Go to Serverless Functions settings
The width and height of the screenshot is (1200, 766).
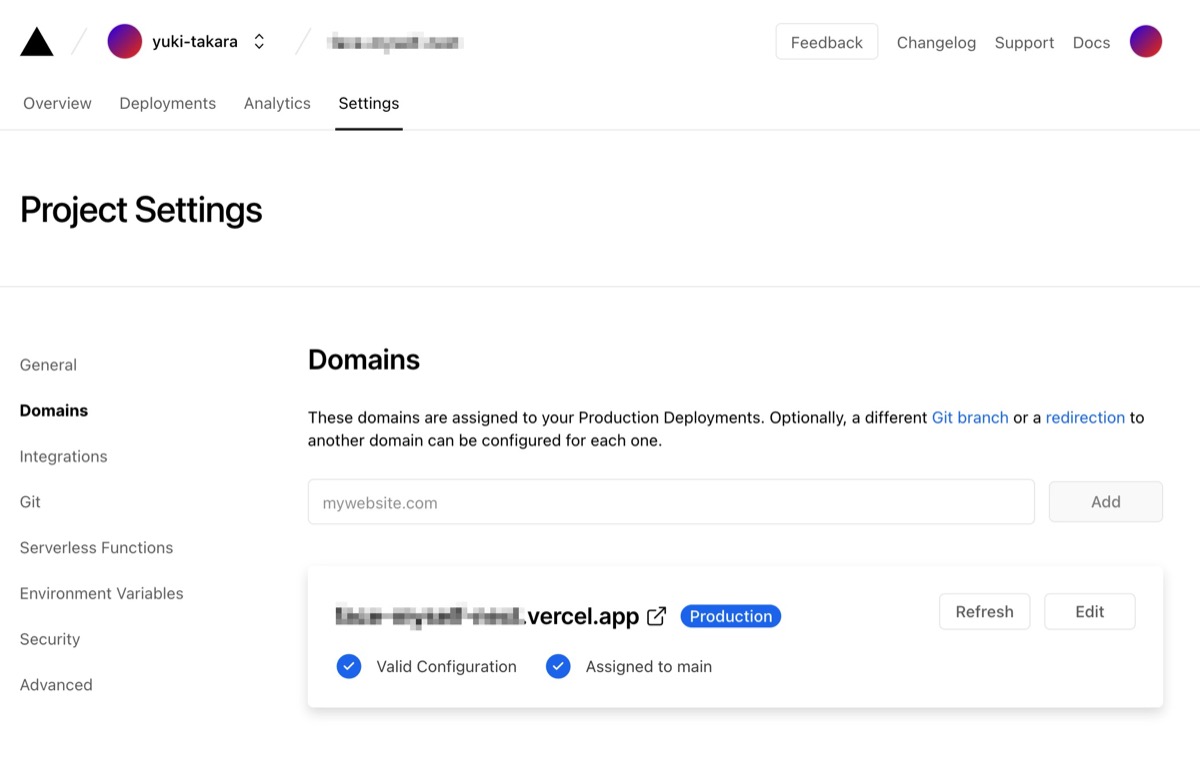(x=96, y=547)
